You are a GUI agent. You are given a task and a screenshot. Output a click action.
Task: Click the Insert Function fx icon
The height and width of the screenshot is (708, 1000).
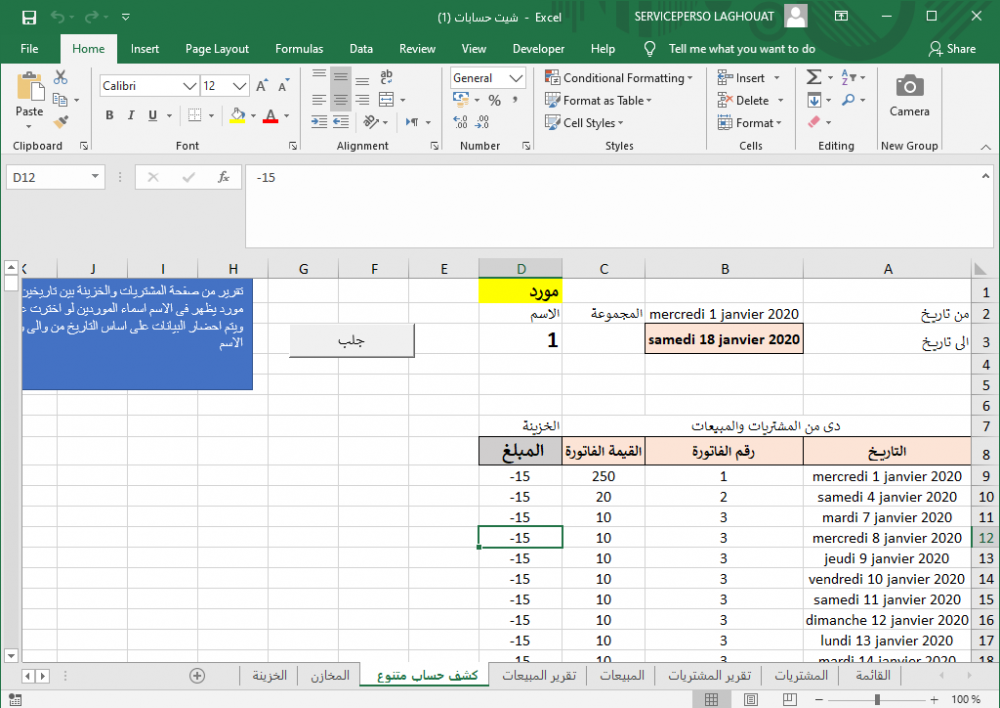click(x=223, y=177)
